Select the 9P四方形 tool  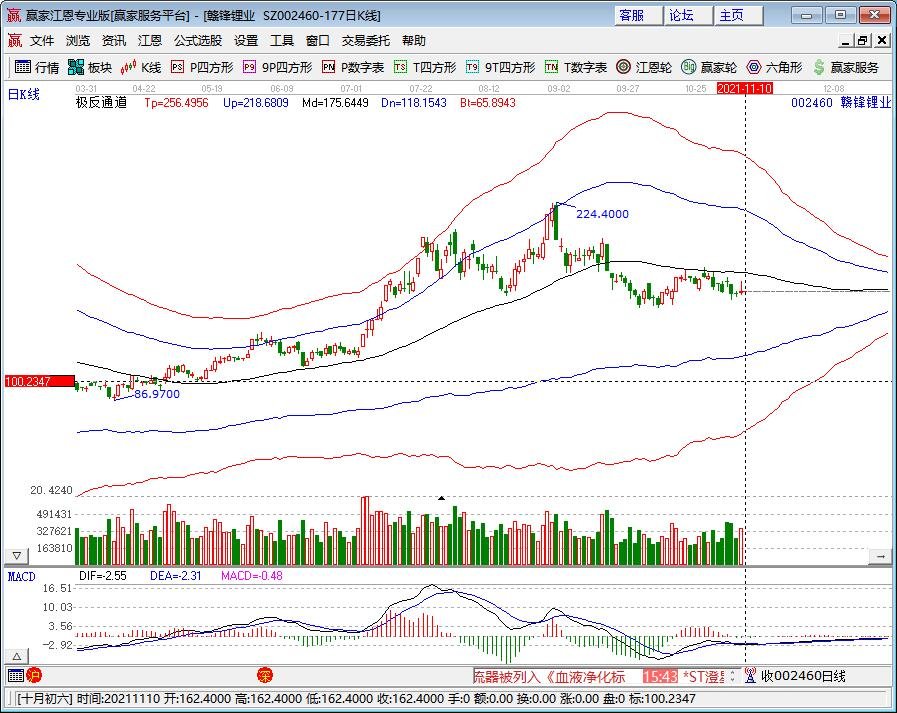[277, 68]
